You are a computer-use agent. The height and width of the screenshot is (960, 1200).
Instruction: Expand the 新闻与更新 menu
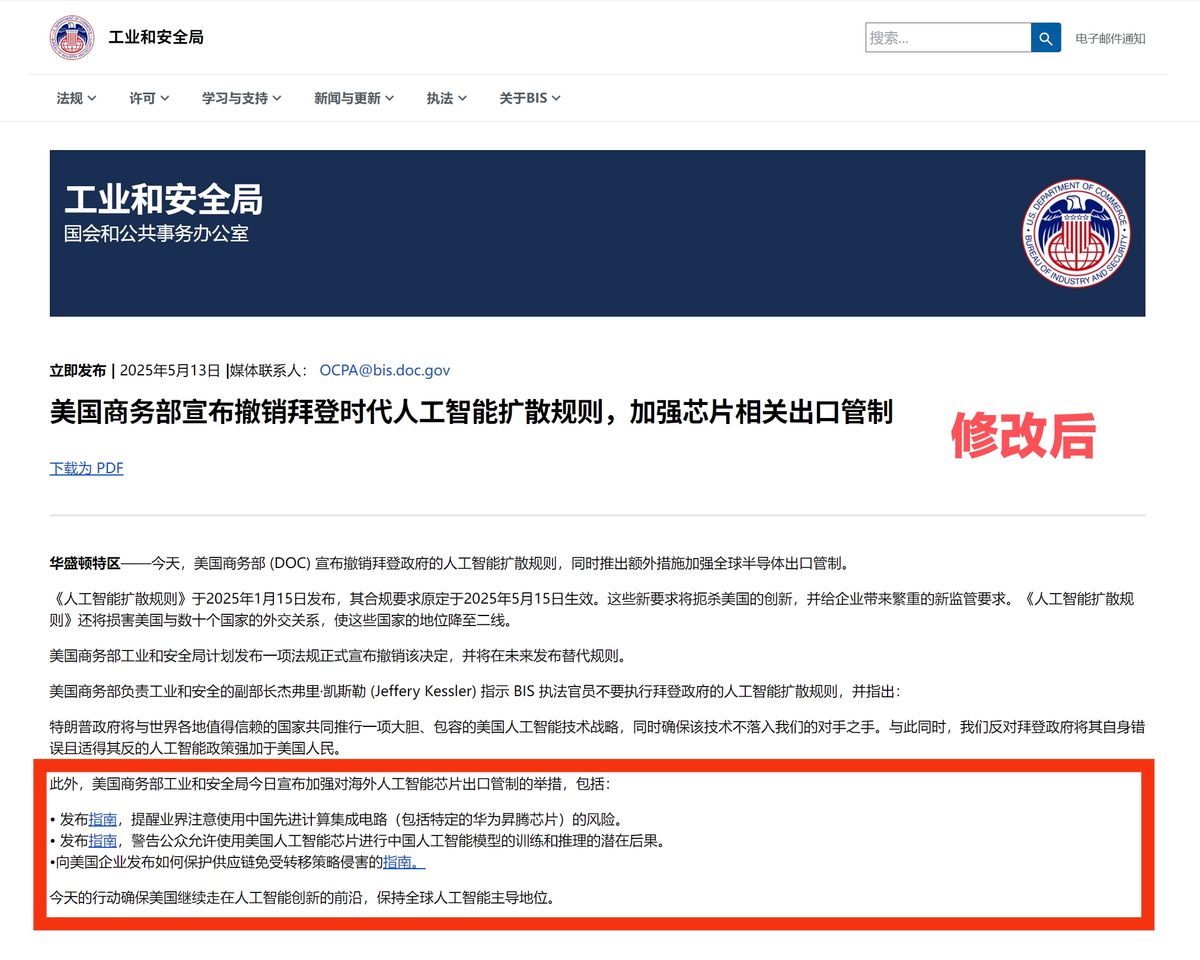click(x=354, y=98)
